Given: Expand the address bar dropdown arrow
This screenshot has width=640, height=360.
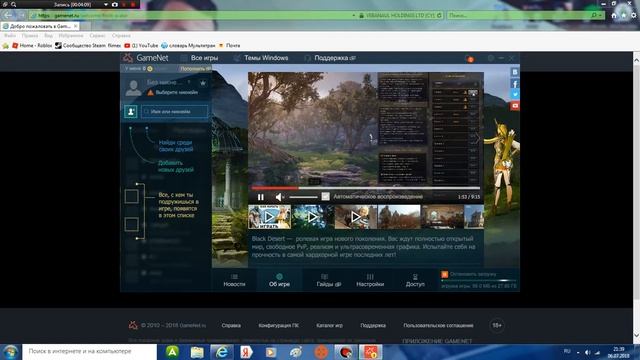Looking at the screenshot, I should click(x=353, y=16).
